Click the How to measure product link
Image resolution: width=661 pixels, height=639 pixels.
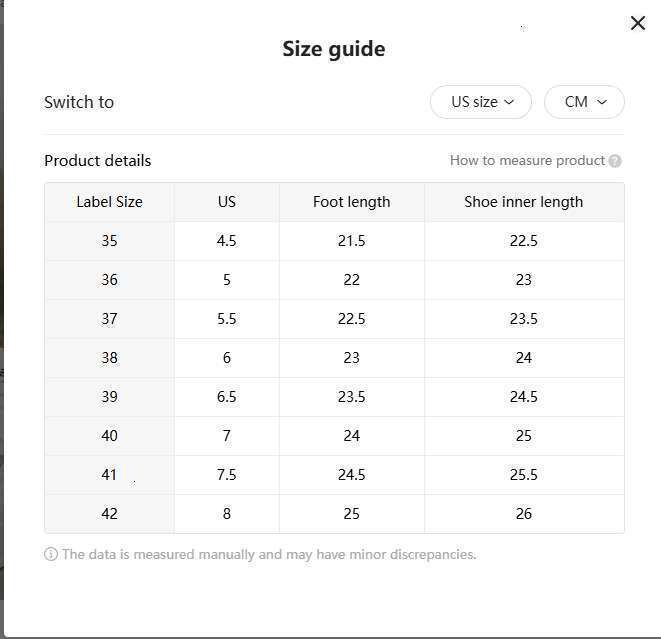point(527,160)
